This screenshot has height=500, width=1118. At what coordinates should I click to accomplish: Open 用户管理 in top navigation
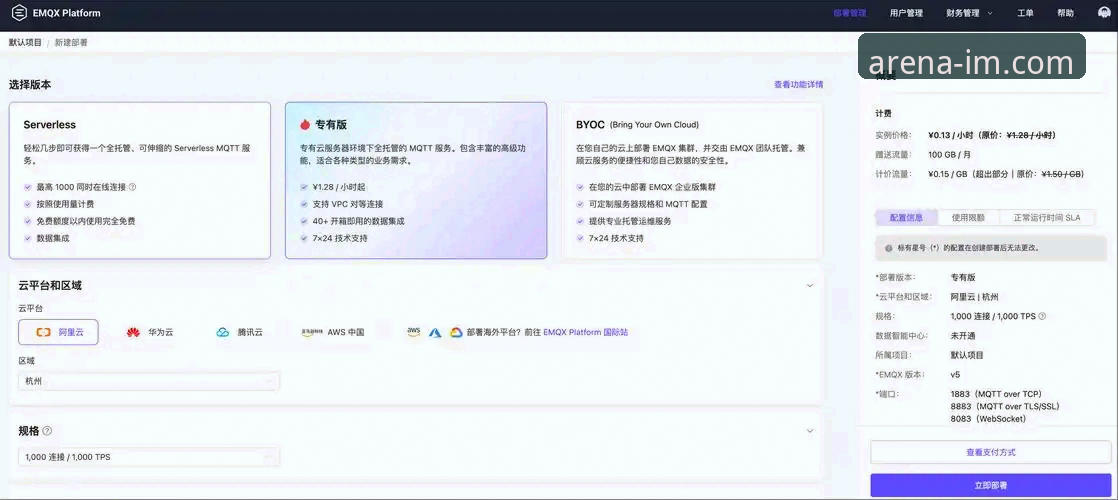click(x=906, y=13)
